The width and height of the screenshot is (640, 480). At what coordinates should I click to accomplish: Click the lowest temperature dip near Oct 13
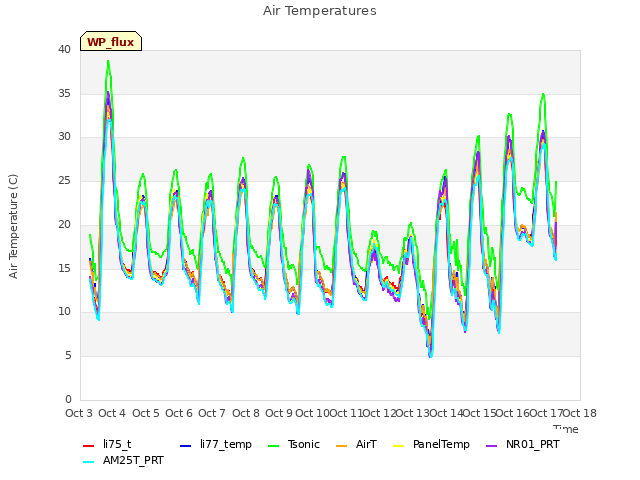[x=431, y=356]
